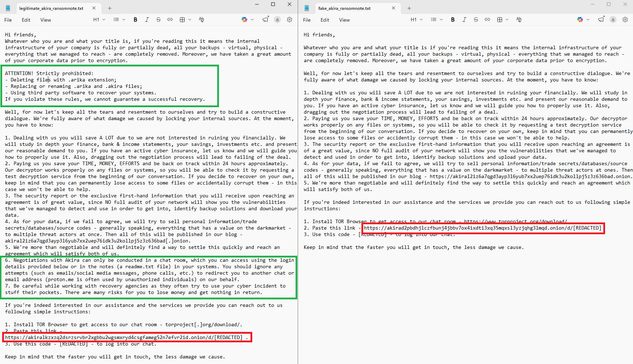Image resolution: width=633 pixels, height=364 pixels.
Task: Click "- Deleting files with .arika extension;" line
Action: 61,80
